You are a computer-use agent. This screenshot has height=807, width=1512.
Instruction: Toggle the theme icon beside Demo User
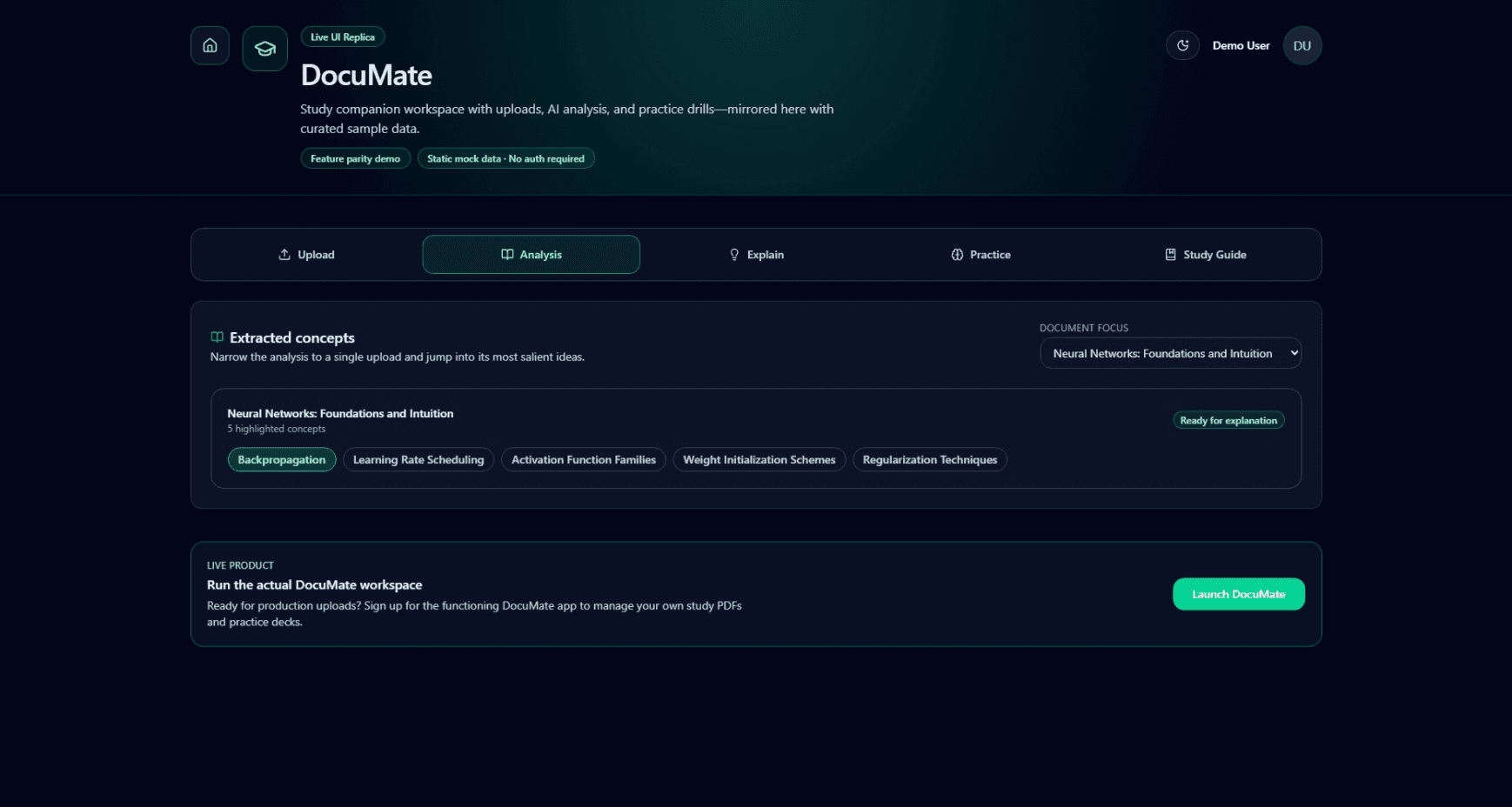click(x=1182, y=45)
